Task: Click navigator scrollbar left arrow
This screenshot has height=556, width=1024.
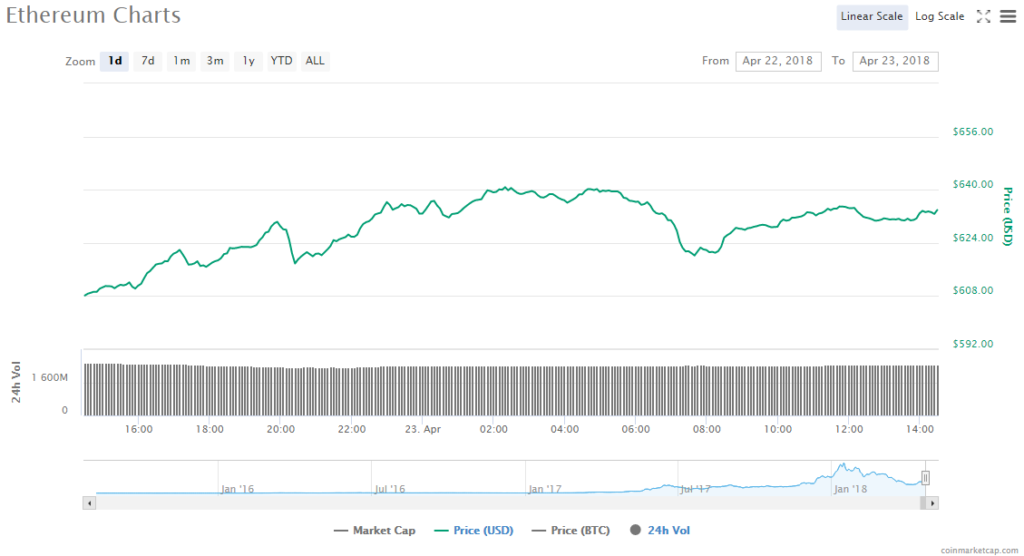Action: tap(90, 503)
